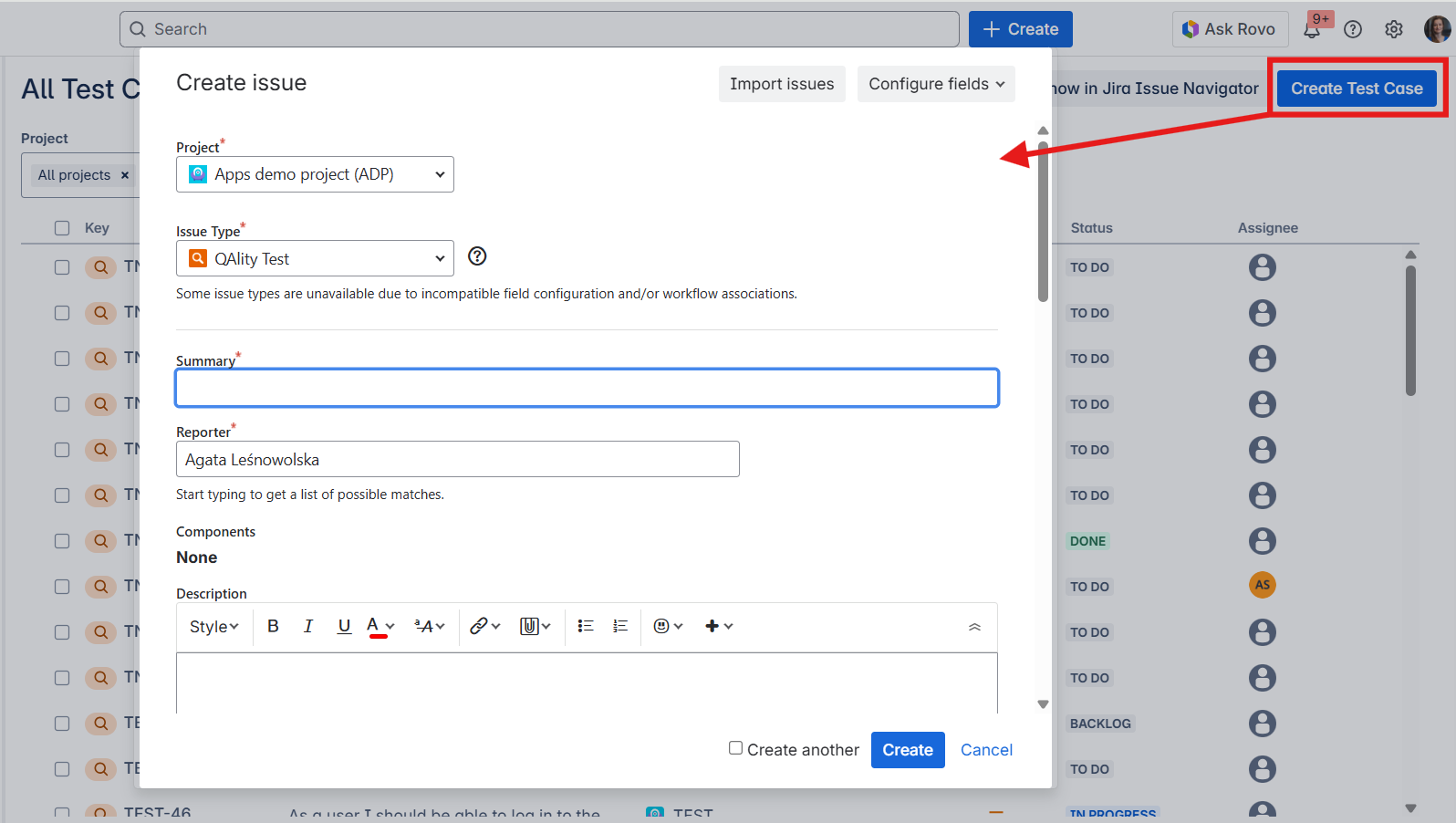The width and height of the screenshot is (1456, 823).
Task: Click the BACKLOG status label
Action: 1100,724
